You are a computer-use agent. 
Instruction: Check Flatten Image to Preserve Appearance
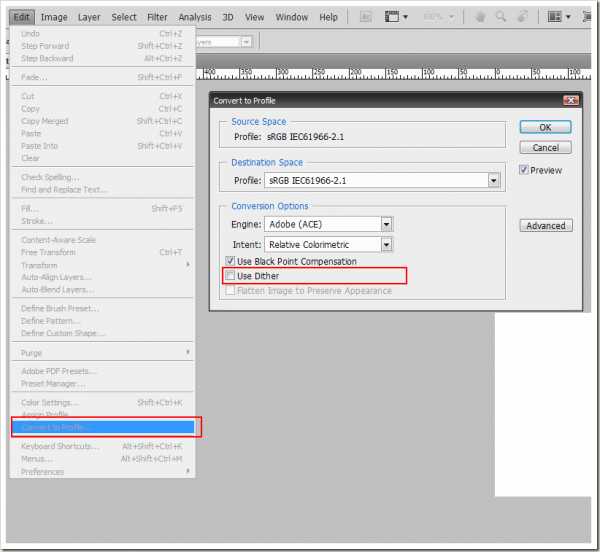click(x=230, y=290)
